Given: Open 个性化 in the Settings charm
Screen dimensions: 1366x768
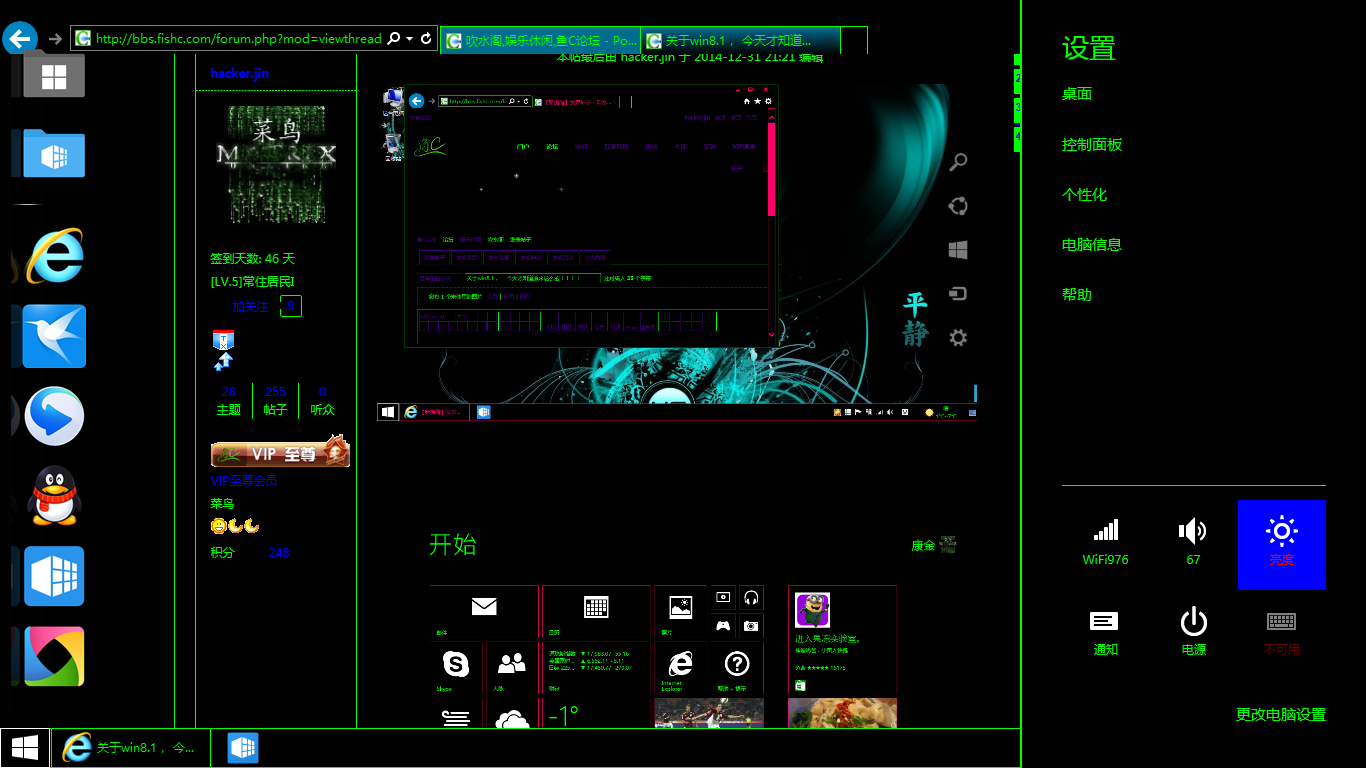Looking at the screenshot, I should [1085, 194].
